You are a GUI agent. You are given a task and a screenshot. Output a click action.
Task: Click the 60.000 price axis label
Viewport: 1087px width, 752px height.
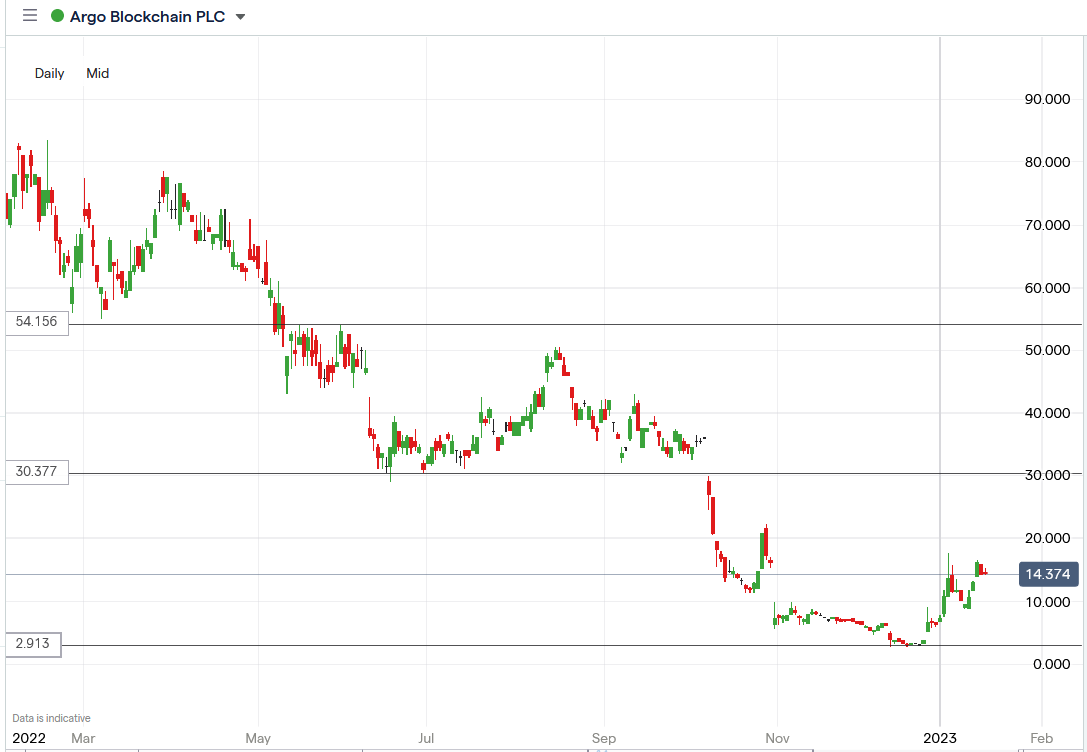(1047, 288)
